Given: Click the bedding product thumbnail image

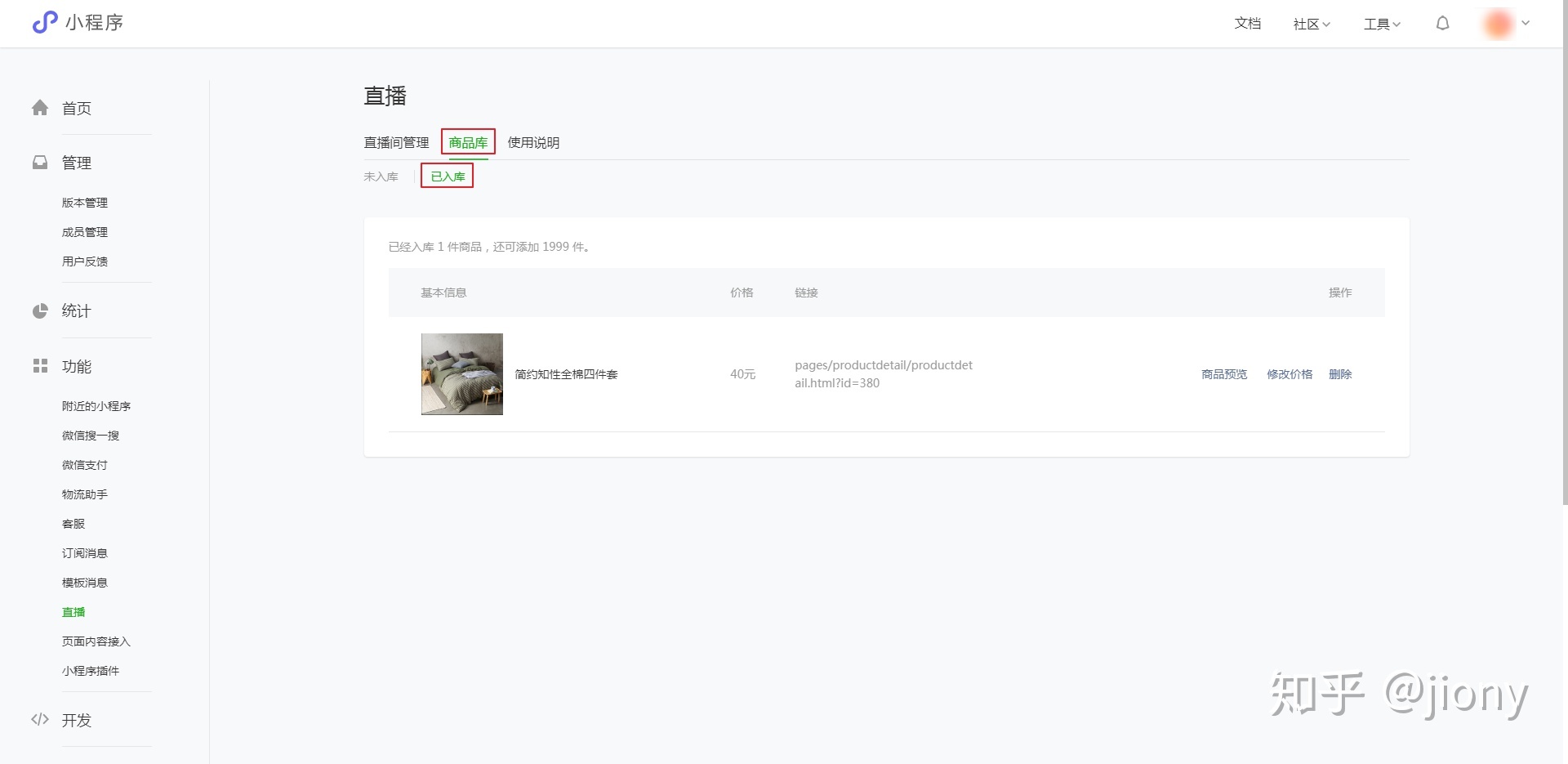Looking at the screenshot, I should pyautogui.click(x=462, y=374).
